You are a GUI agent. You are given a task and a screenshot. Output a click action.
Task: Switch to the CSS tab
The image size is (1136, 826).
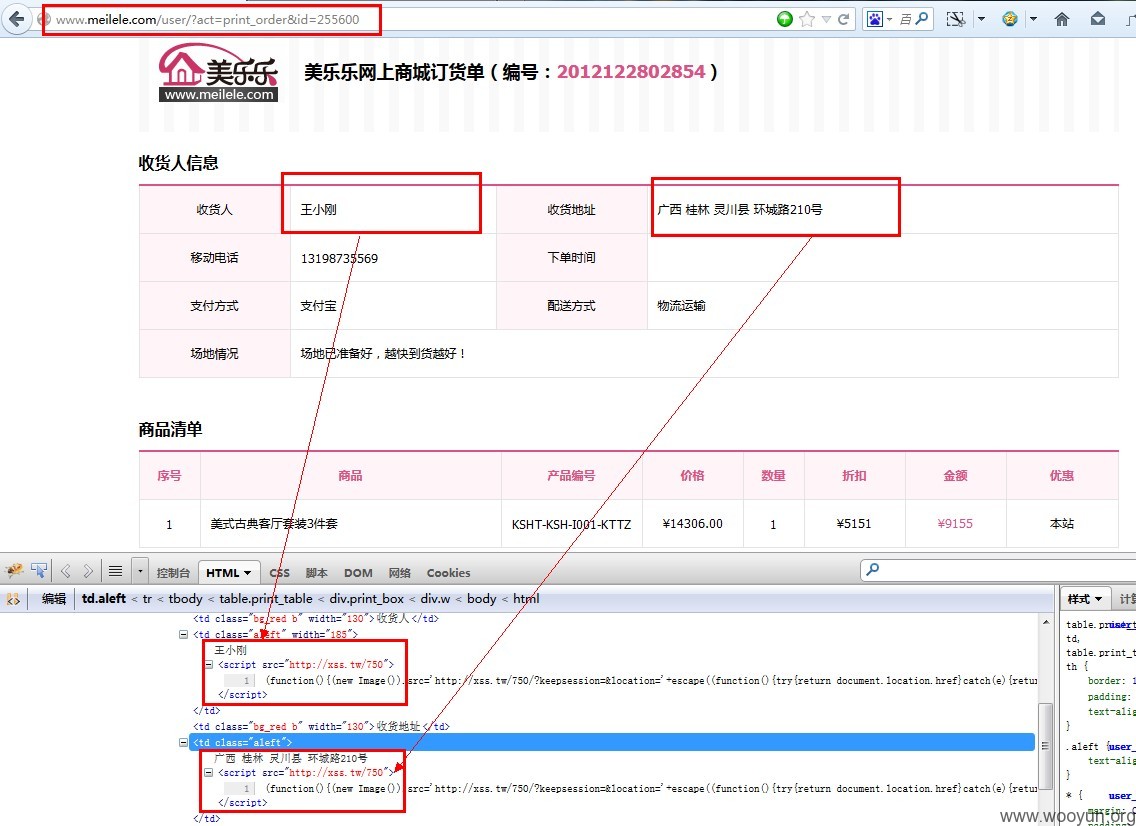[x=280, y=572]
